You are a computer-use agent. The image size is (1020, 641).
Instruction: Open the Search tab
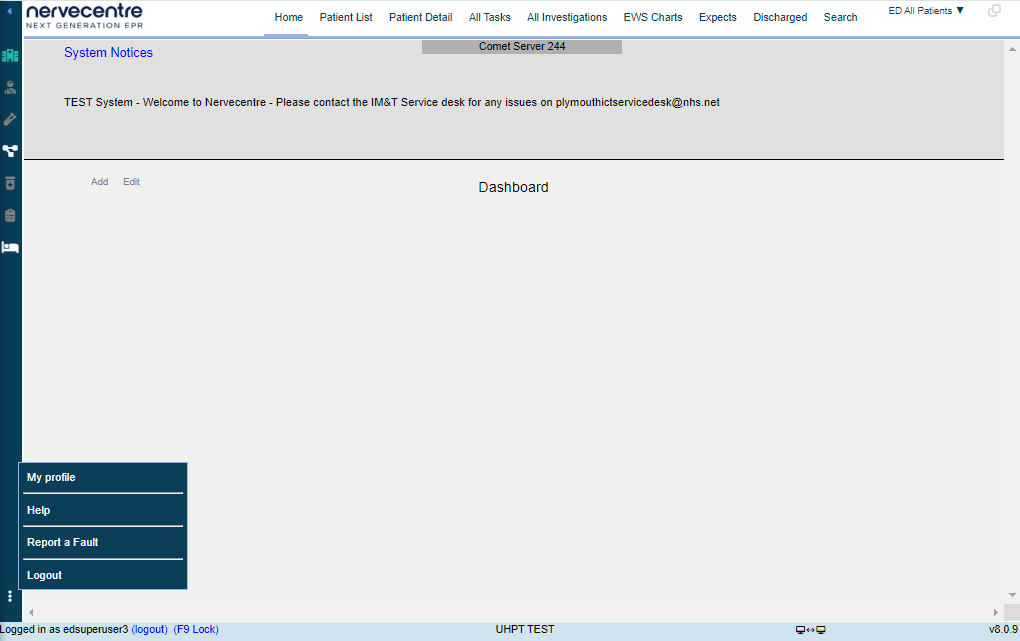840,18
